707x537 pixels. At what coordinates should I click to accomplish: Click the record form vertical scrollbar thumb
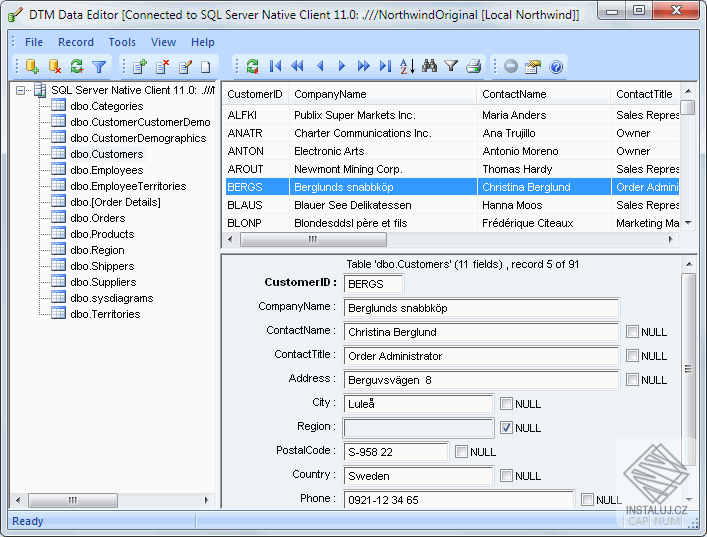pyautogui.click(x=689, y=369)
